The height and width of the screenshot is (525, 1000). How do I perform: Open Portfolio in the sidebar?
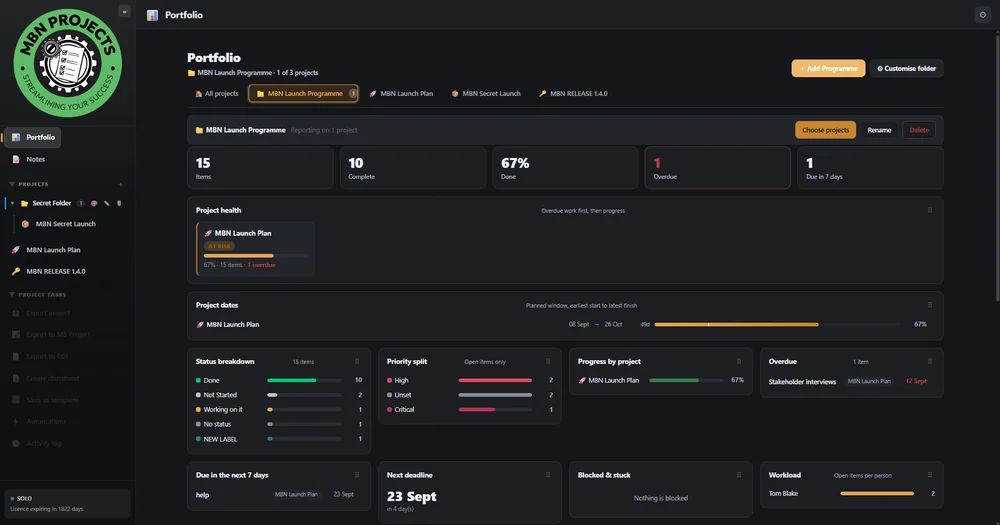point(33,137)
